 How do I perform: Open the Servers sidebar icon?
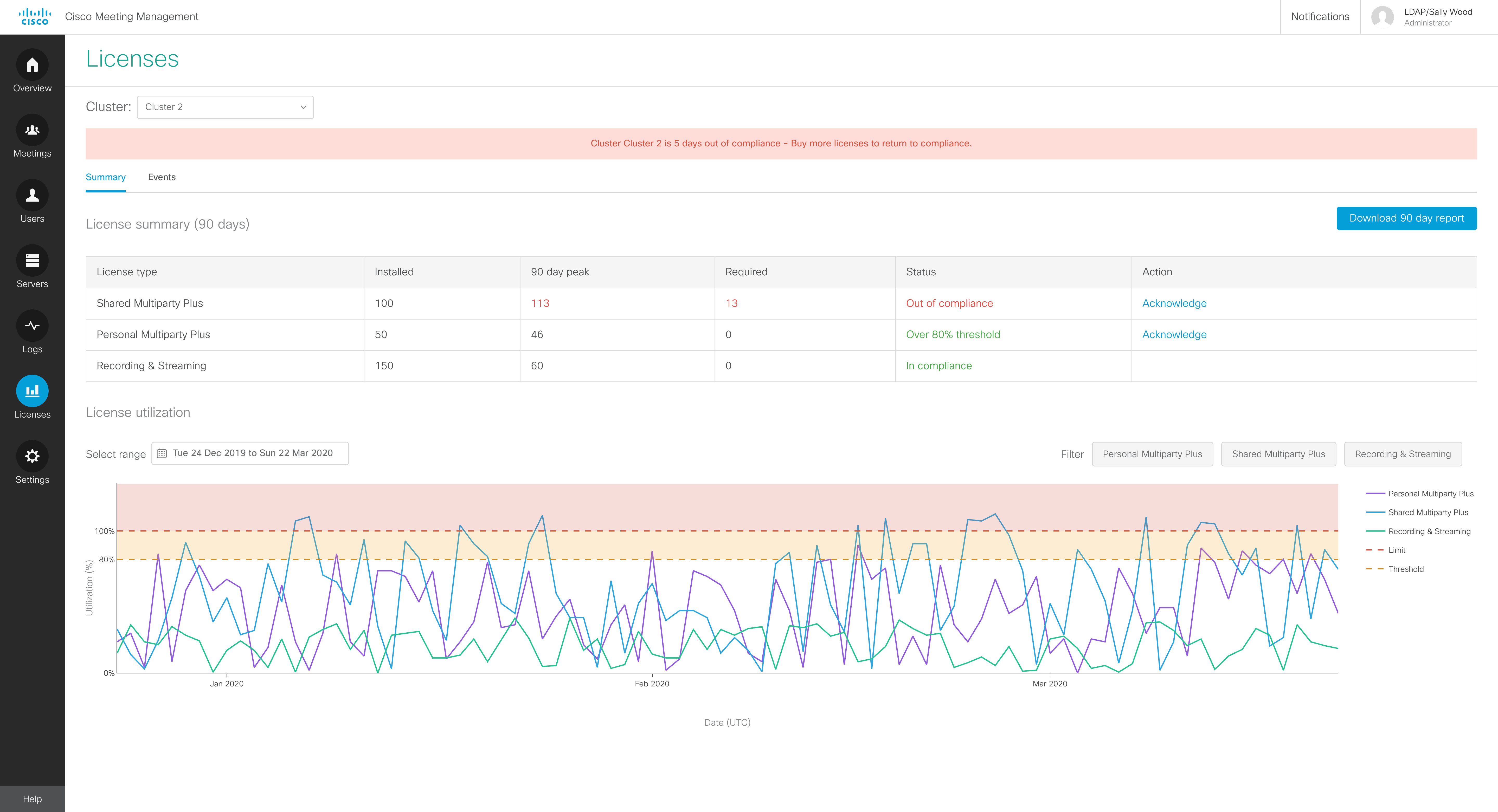32,261
